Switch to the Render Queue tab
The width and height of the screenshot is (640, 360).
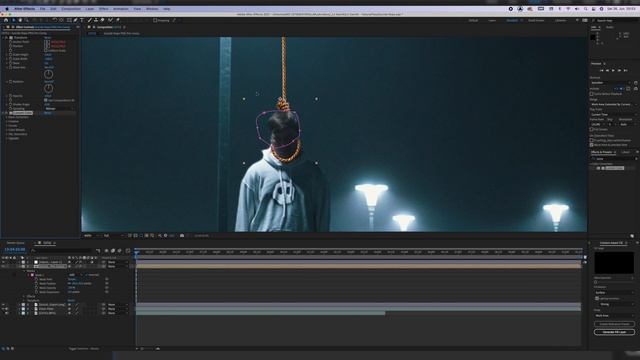[x=16, y=243]
